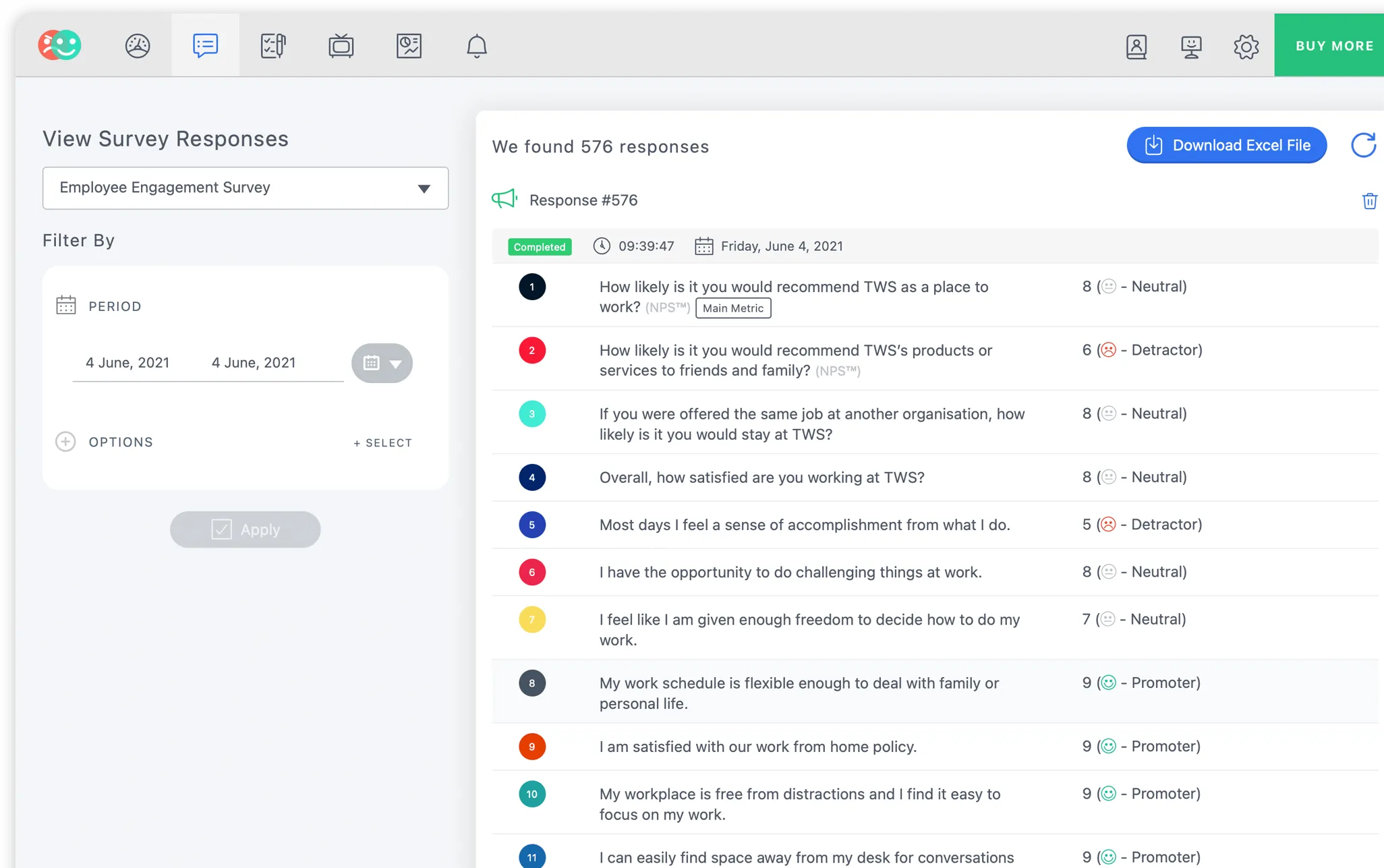
Task: Click + SELECT for options
Action: (x=382, y=443)
